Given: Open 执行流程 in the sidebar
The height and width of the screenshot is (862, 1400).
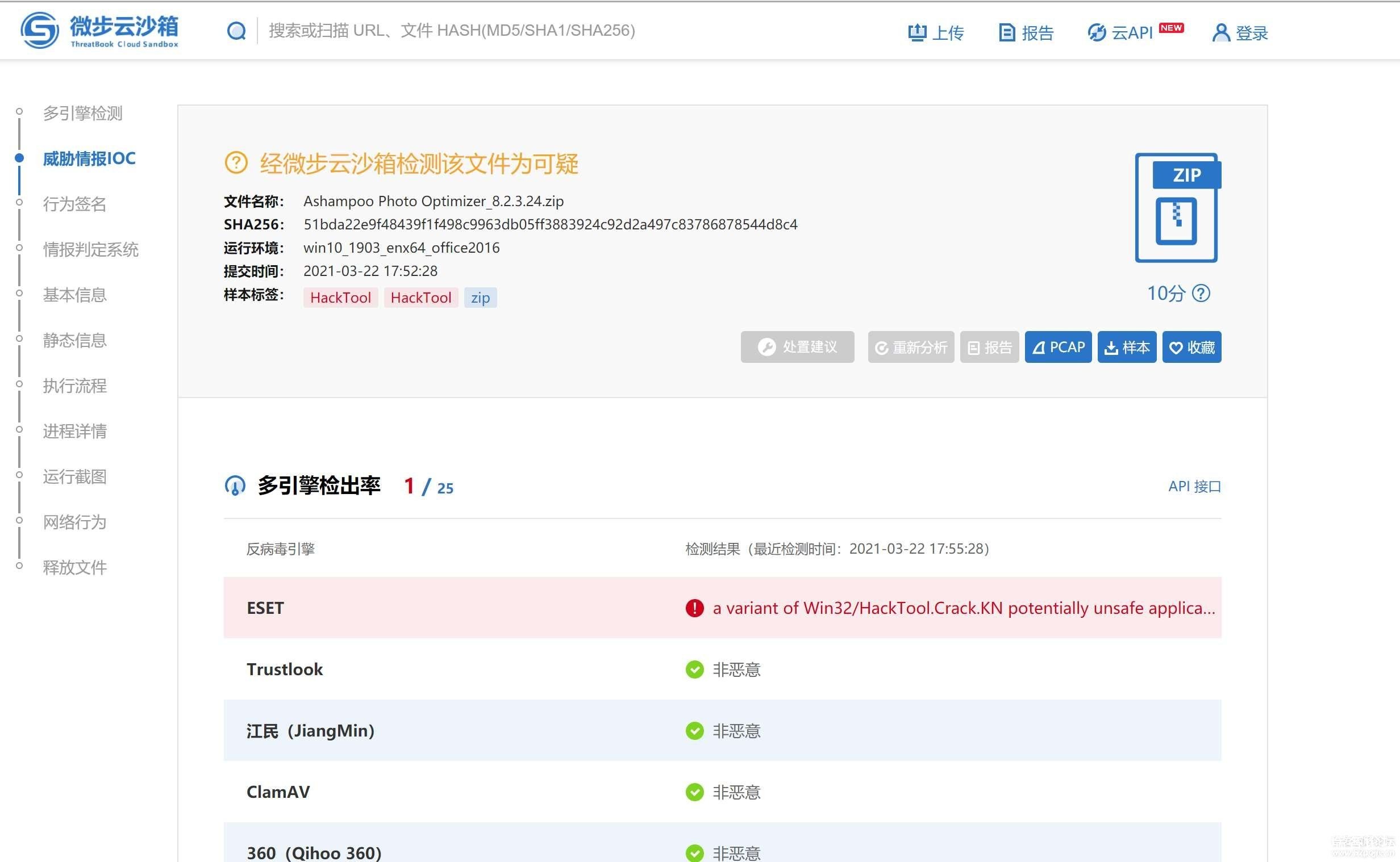Looking at the screenshot, I should pos(74,386).
